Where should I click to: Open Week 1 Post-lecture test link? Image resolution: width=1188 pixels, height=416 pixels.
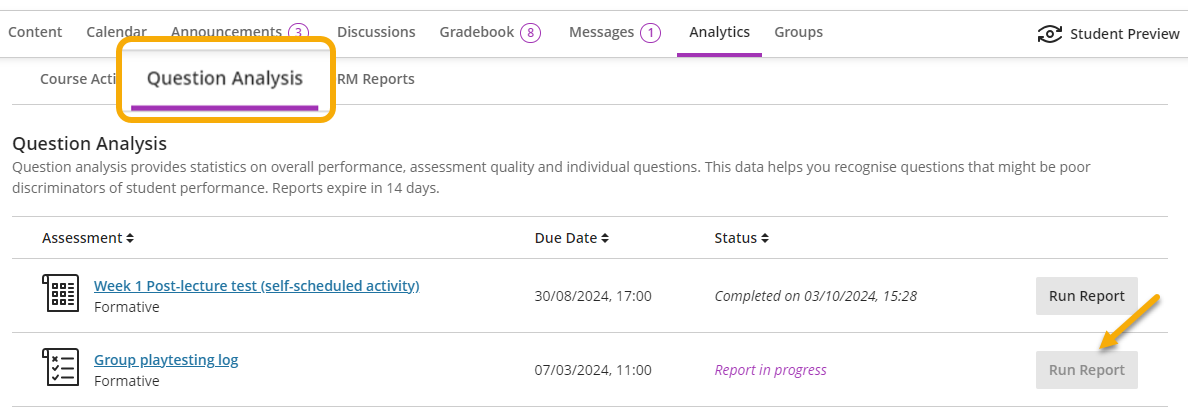256,286
